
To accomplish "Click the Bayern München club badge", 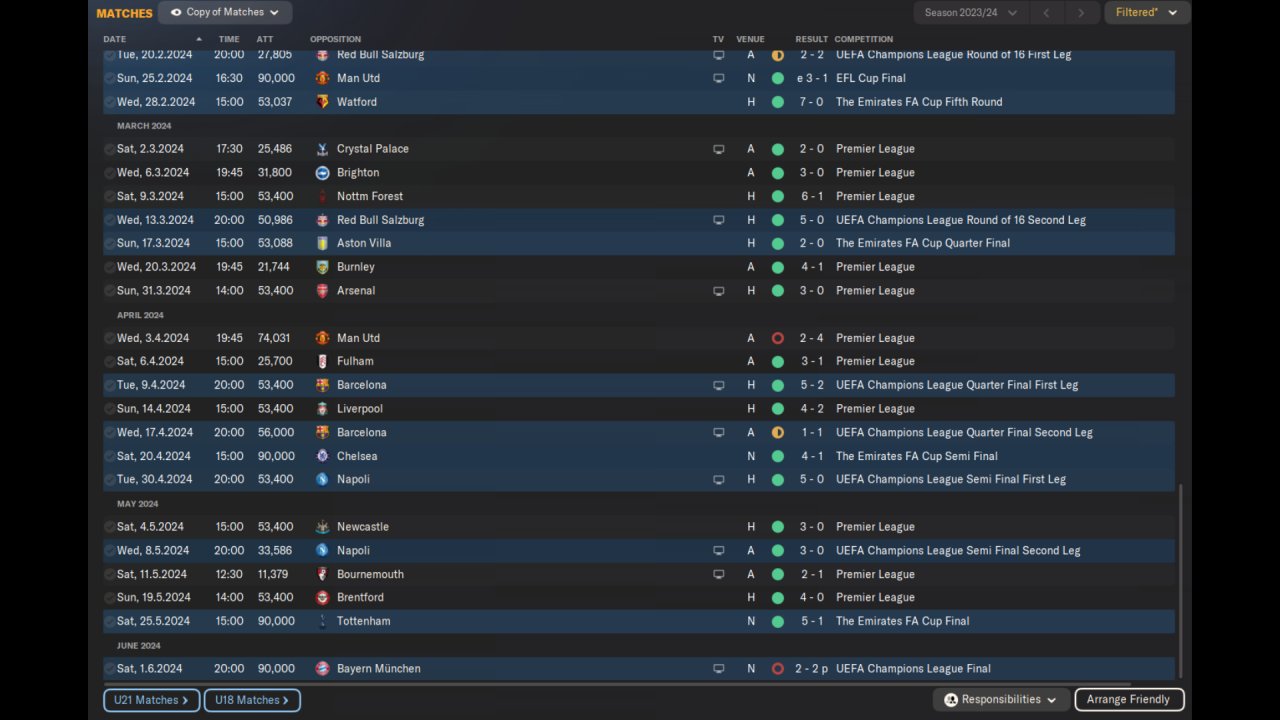I will coord(322,669).
